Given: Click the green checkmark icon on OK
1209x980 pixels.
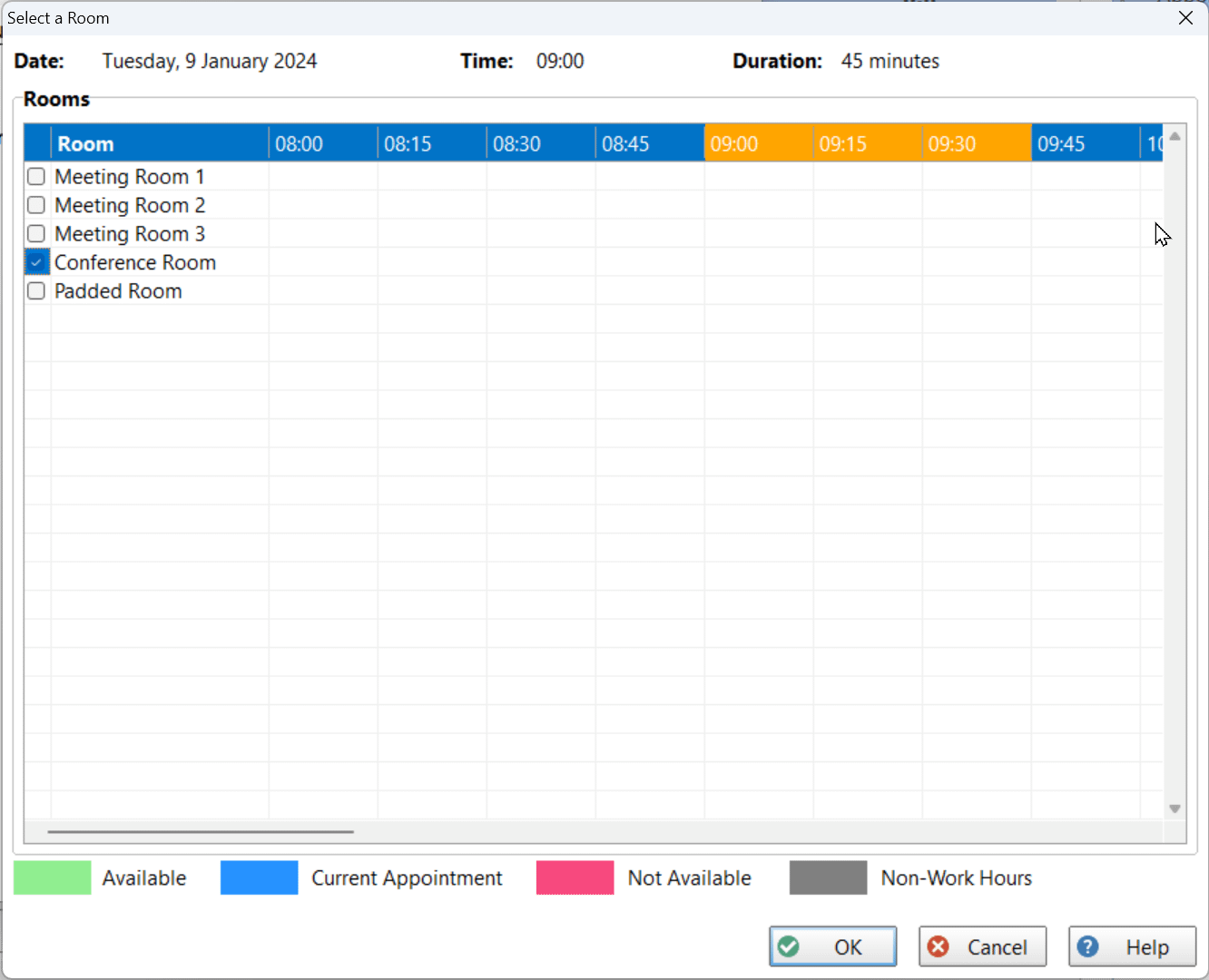Looking at the screenshot, I should [x=789, y=946].
